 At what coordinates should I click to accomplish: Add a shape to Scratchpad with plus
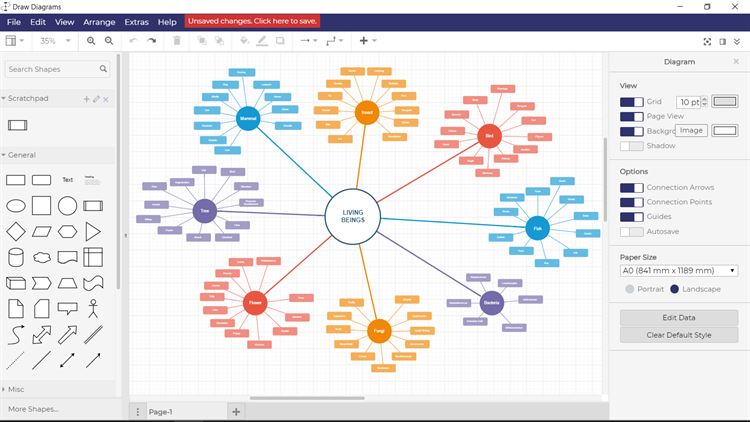87,99
